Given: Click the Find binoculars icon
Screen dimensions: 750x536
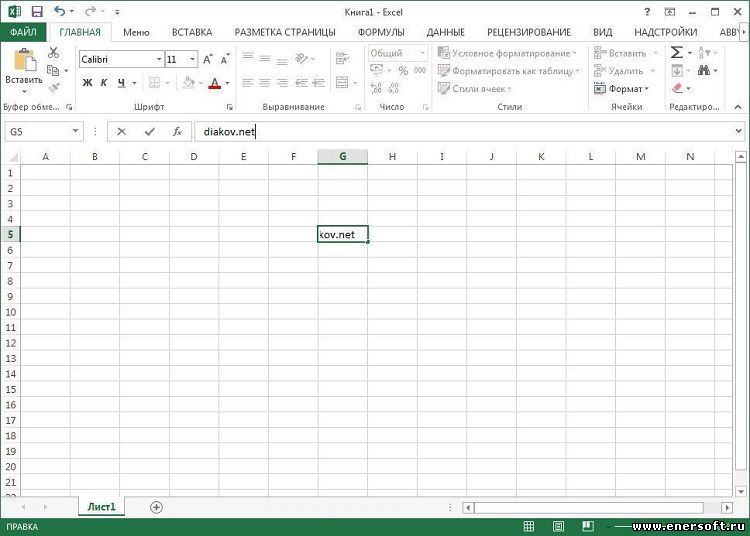Looking at the screenshot, I should (x=704, y=70).
